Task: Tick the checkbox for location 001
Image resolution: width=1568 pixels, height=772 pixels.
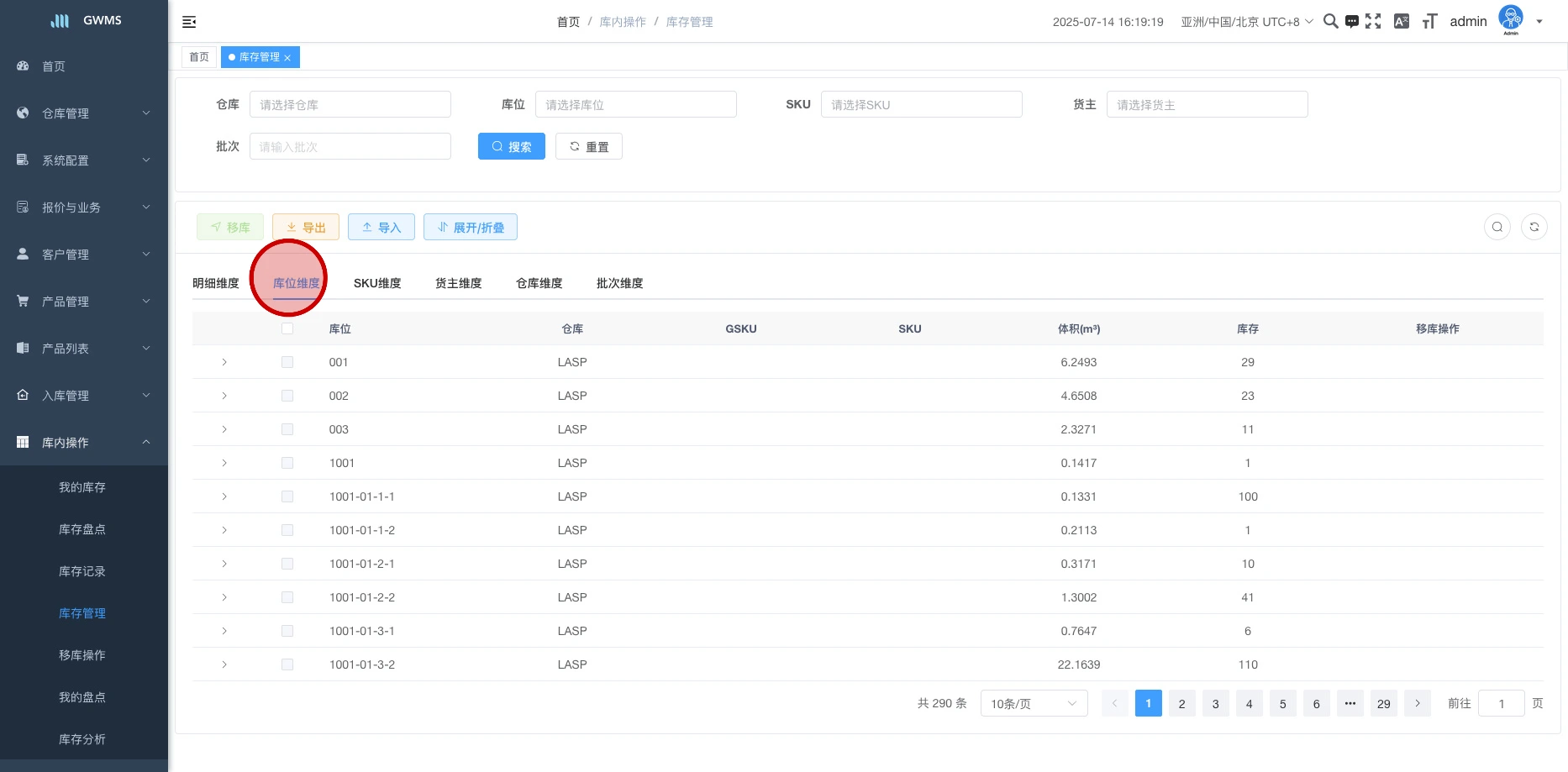Action: tap(287, 362)
